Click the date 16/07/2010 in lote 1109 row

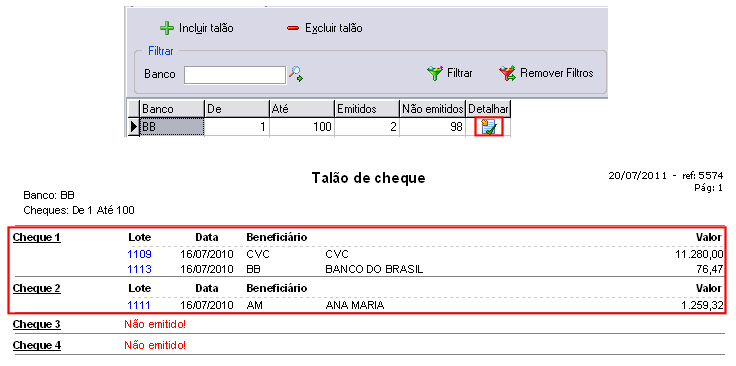[207, 254]
